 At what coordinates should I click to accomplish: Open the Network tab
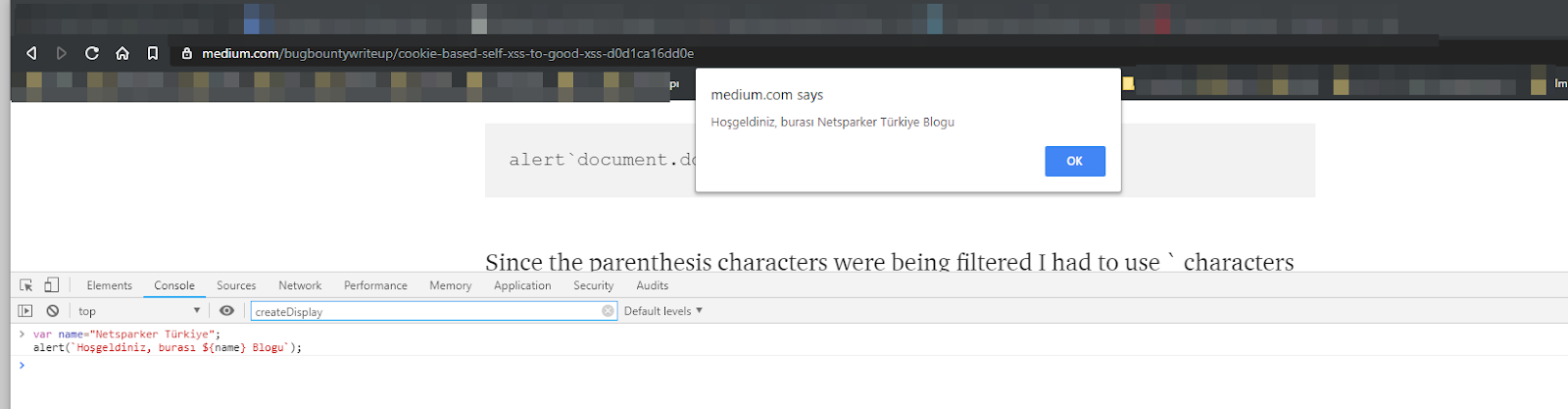[300, 285]
